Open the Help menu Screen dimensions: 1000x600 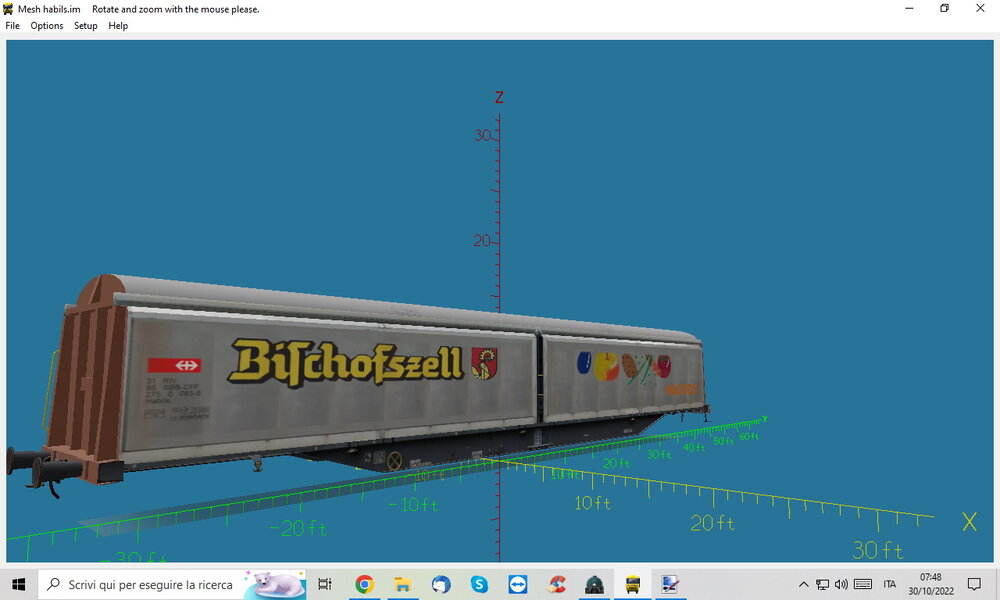(x=118, y=26)
